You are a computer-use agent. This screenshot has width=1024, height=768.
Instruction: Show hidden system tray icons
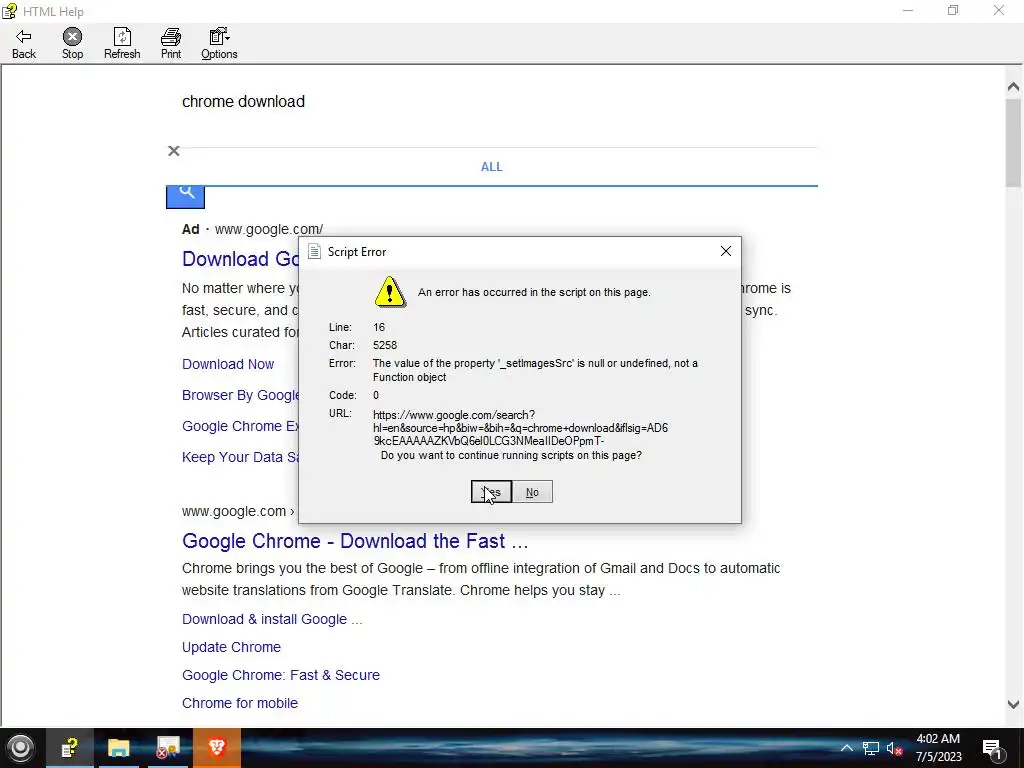pyautogui.click(x=846, y=748)
